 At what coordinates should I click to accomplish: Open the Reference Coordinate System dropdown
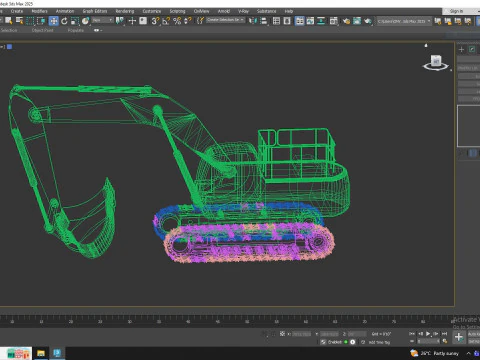103,21
